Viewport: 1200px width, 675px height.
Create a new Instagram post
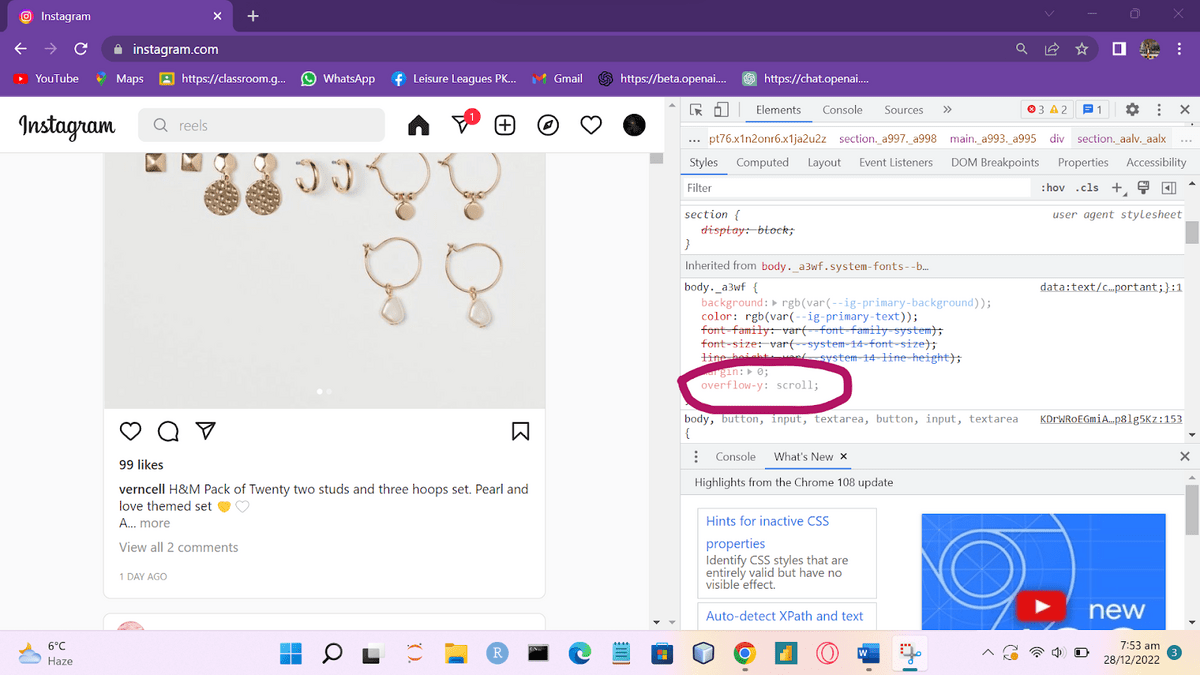(x=505, y=126)
